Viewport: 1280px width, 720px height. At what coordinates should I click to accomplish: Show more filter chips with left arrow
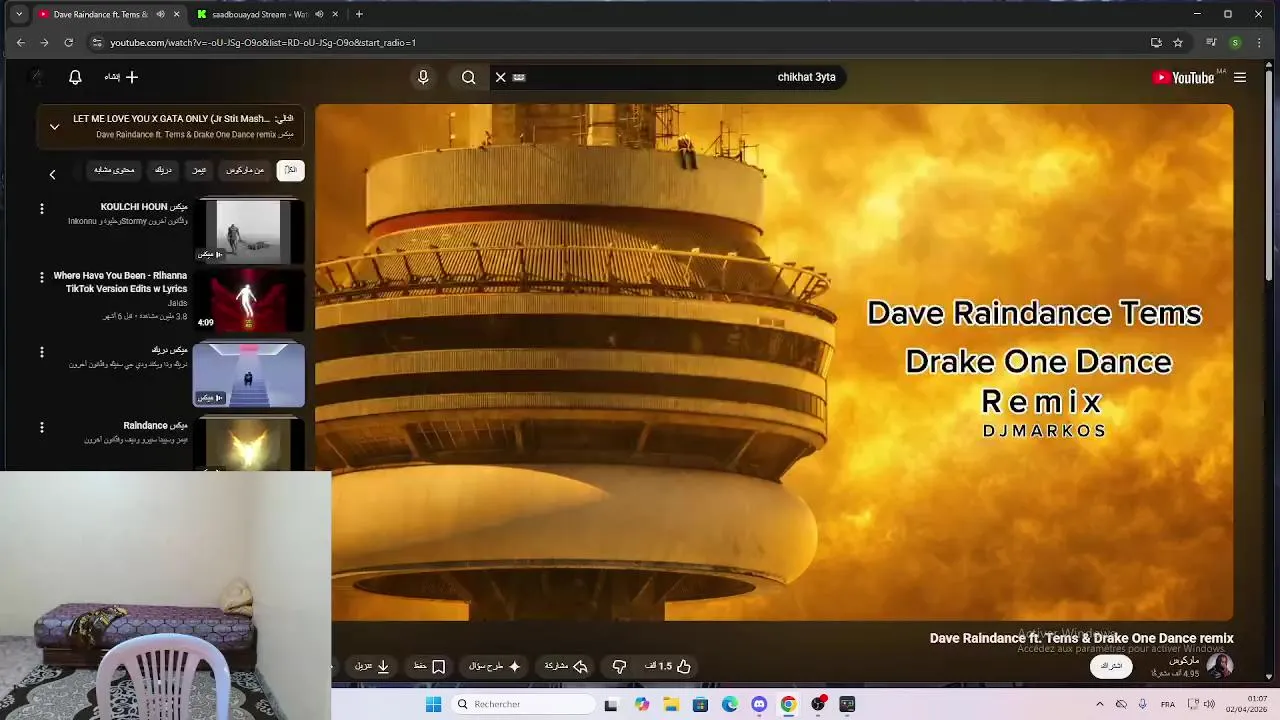tap(52, 174)
